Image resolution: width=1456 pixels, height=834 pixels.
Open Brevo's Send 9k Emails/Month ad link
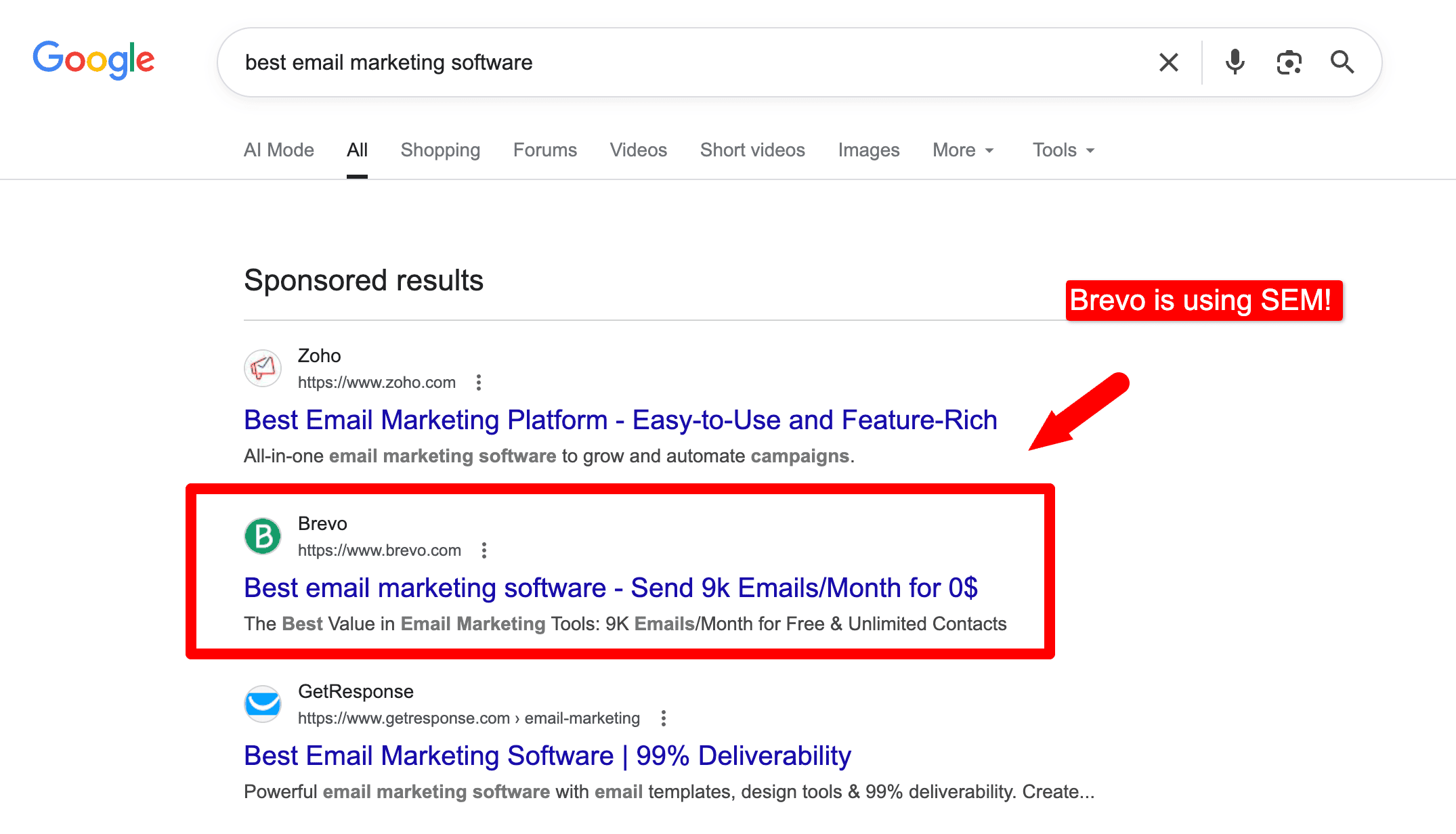click(610, 588)
